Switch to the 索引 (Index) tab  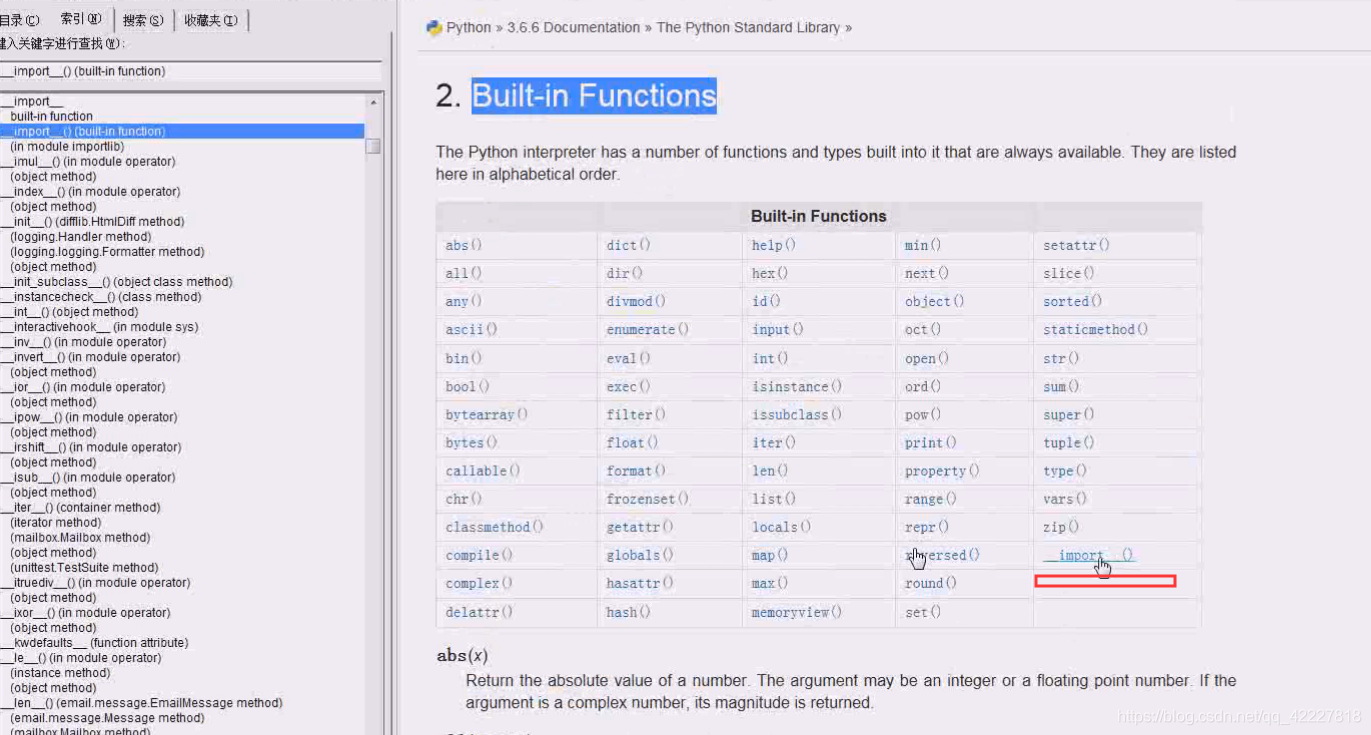81,19
